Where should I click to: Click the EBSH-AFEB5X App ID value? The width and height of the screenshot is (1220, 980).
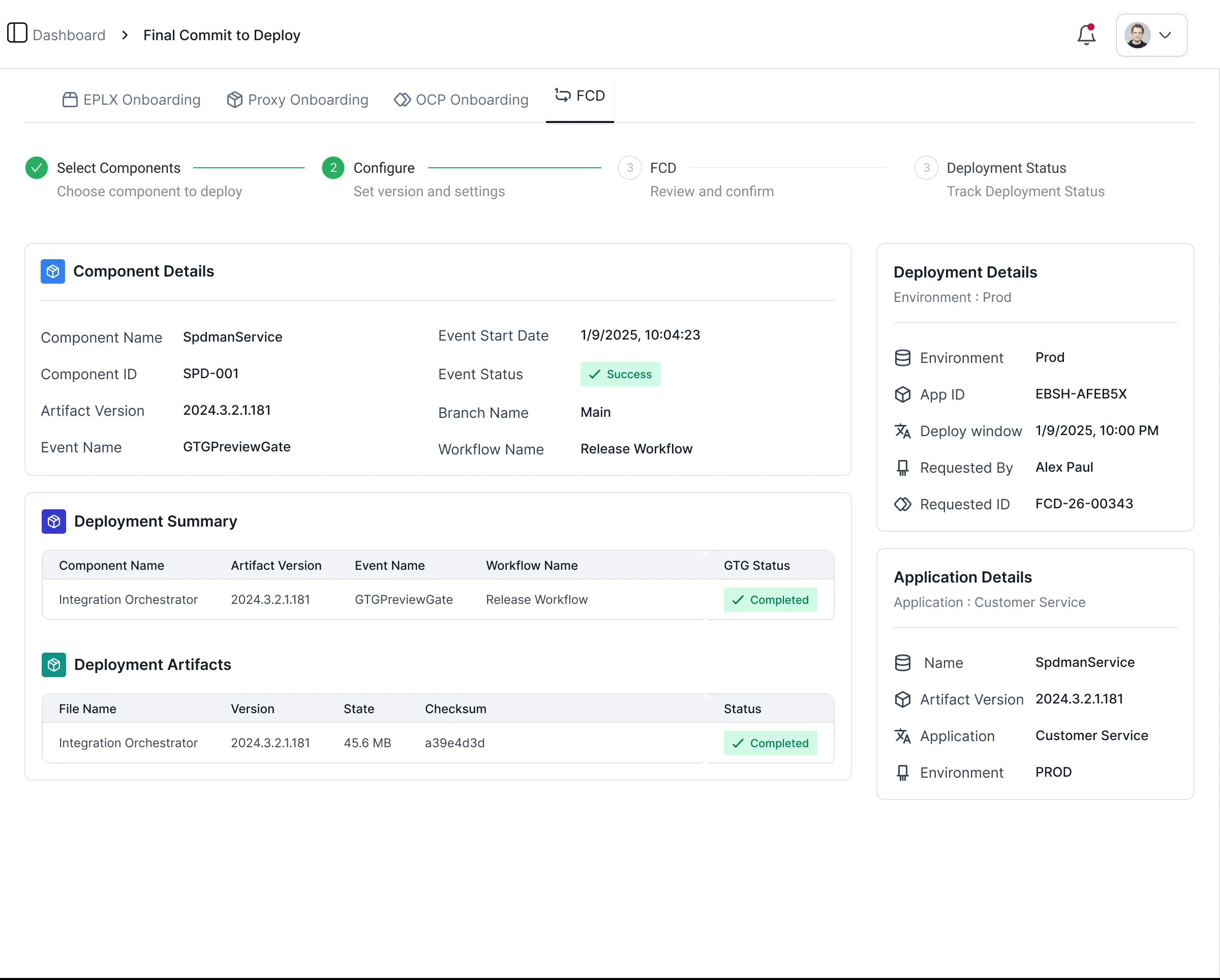click(1081, 394)
